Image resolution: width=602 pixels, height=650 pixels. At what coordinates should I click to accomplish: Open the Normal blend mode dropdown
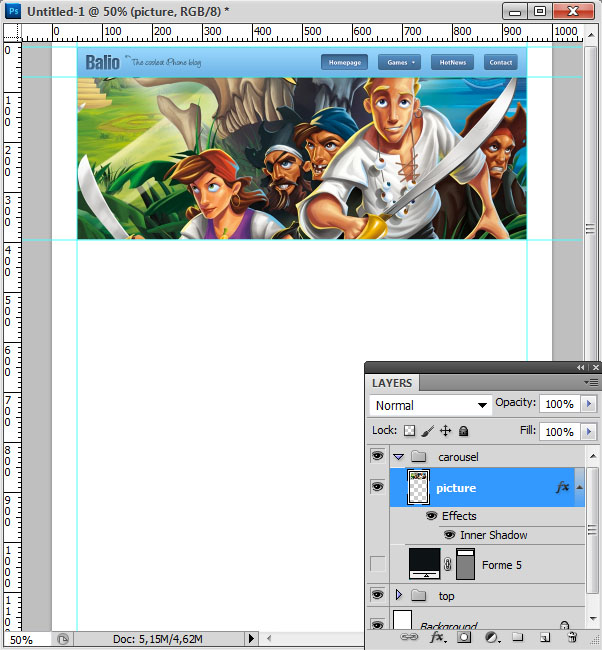431,405
